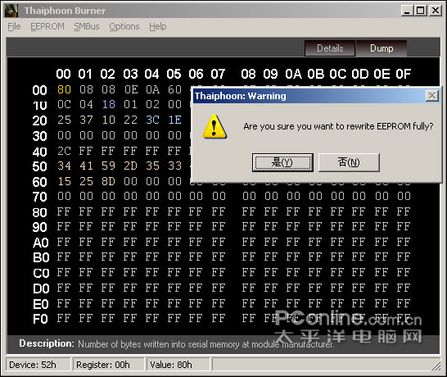Open the File menu
The width and height of the screenshot is (447, 377).
point(14,26)
